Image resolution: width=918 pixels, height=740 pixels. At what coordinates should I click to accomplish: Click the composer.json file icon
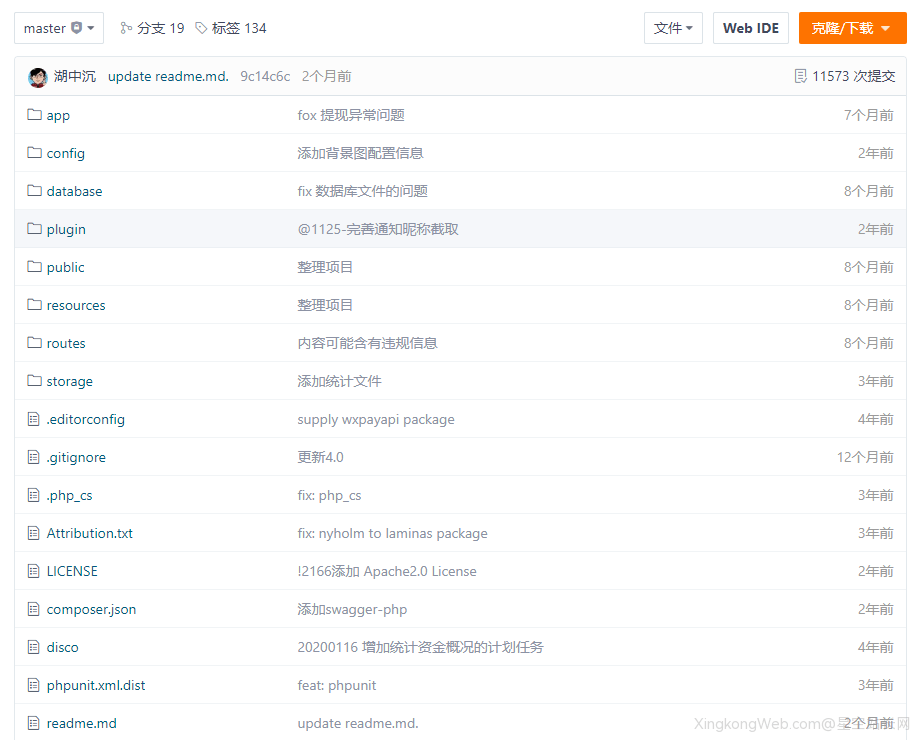(34, 609)
